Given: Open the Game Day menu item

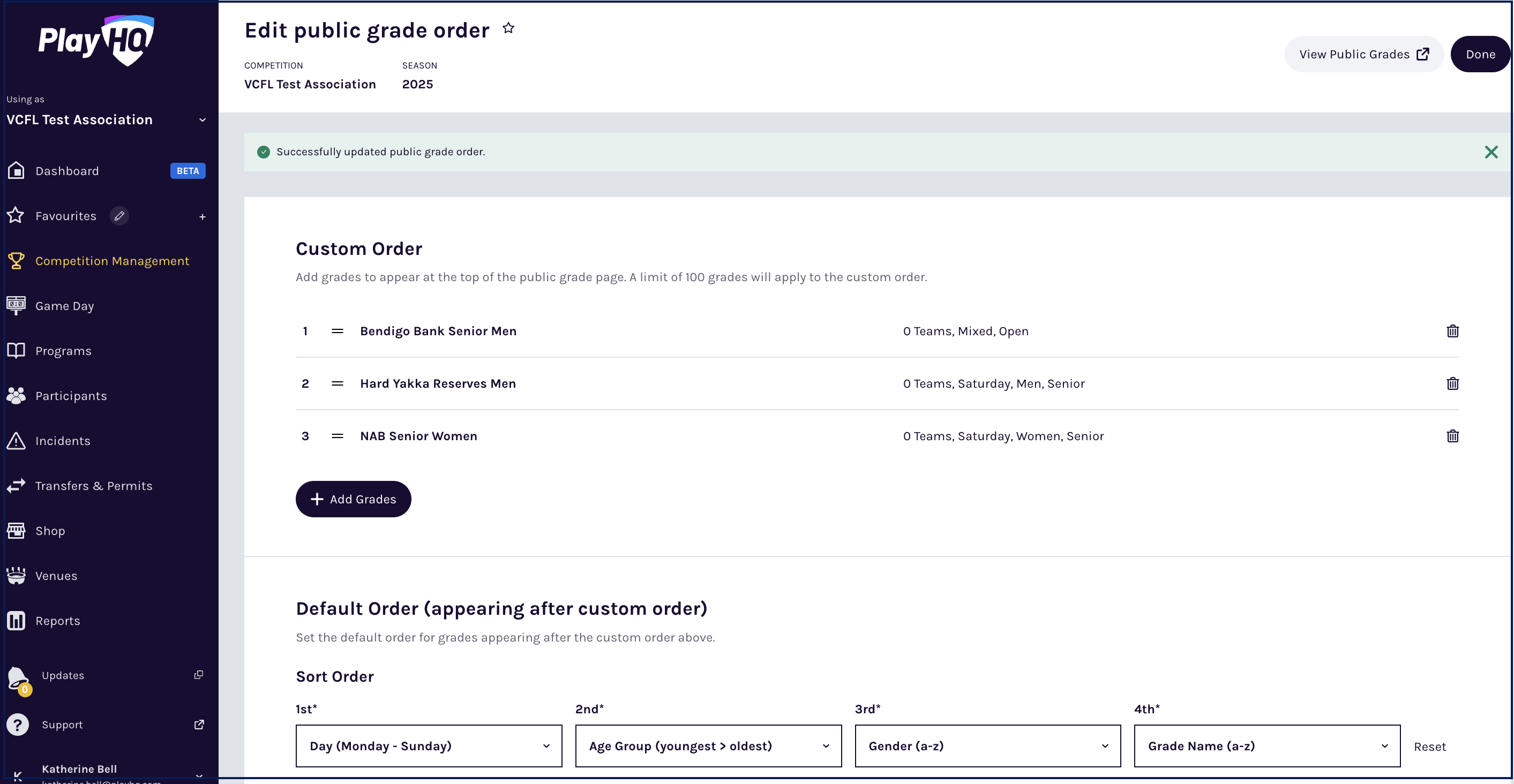Looking at the screenshot, I should [65, 306].
